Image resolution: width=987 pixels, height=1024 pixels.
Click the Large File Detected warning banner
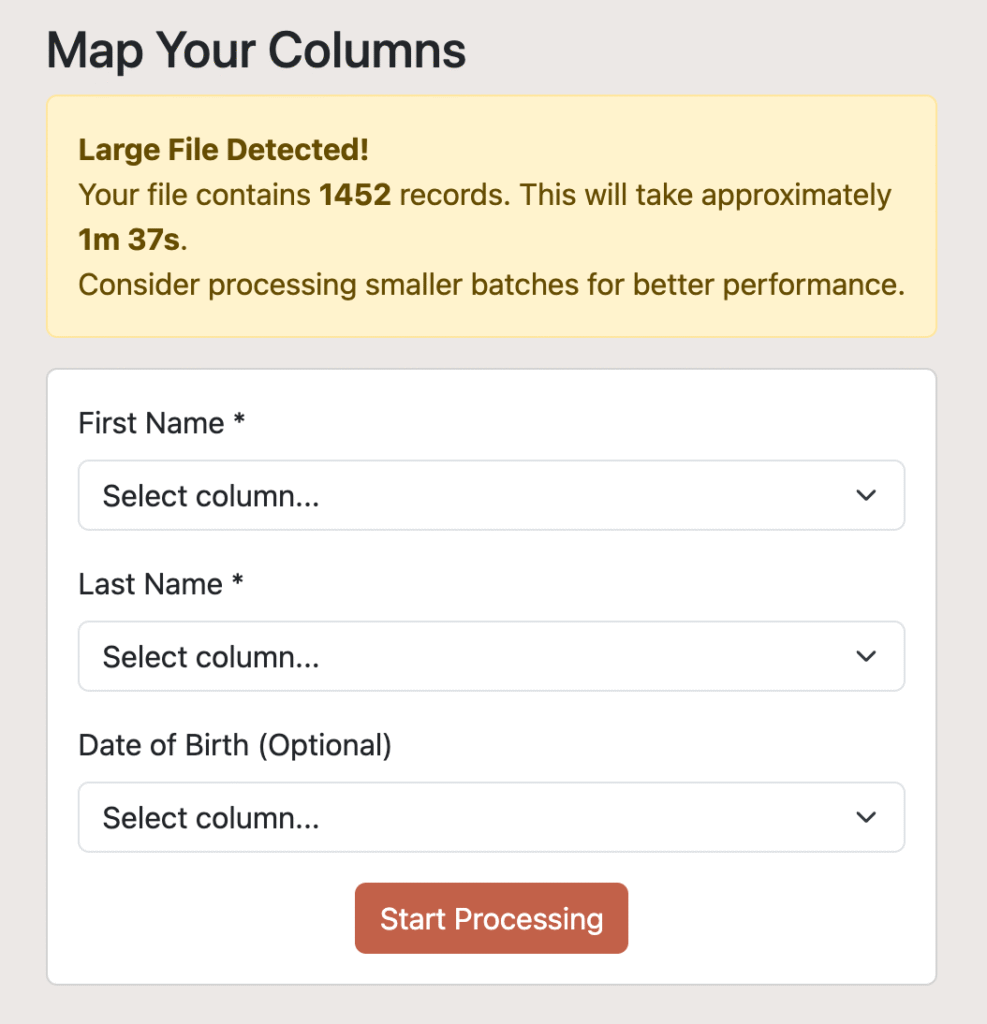tap(491, 216)
